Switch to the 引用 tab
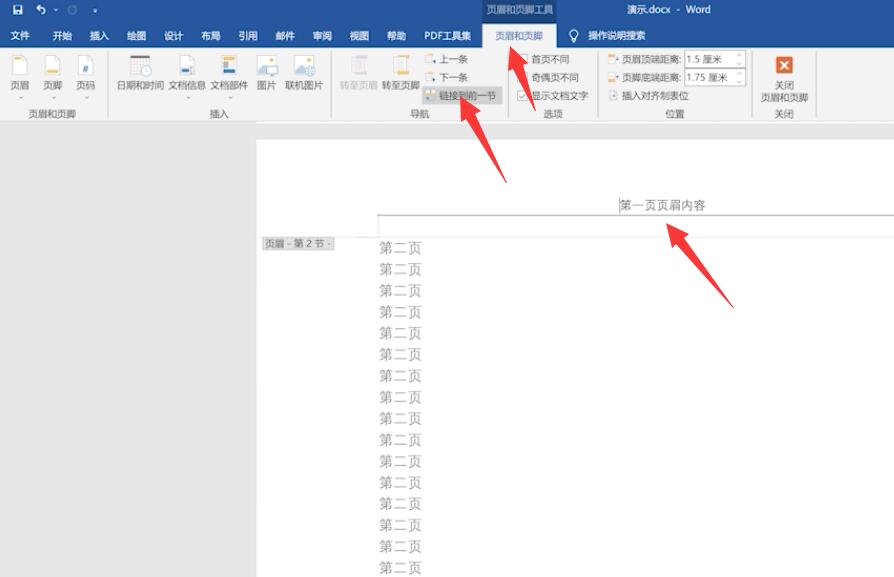Viewport: 894px width, 577px height. (247, 35)
